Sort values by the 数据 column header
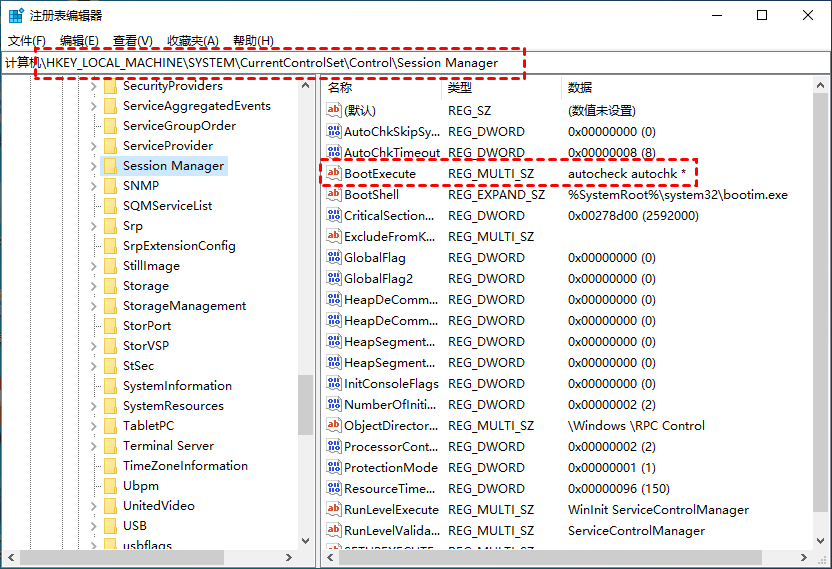 tap(687, 88)
